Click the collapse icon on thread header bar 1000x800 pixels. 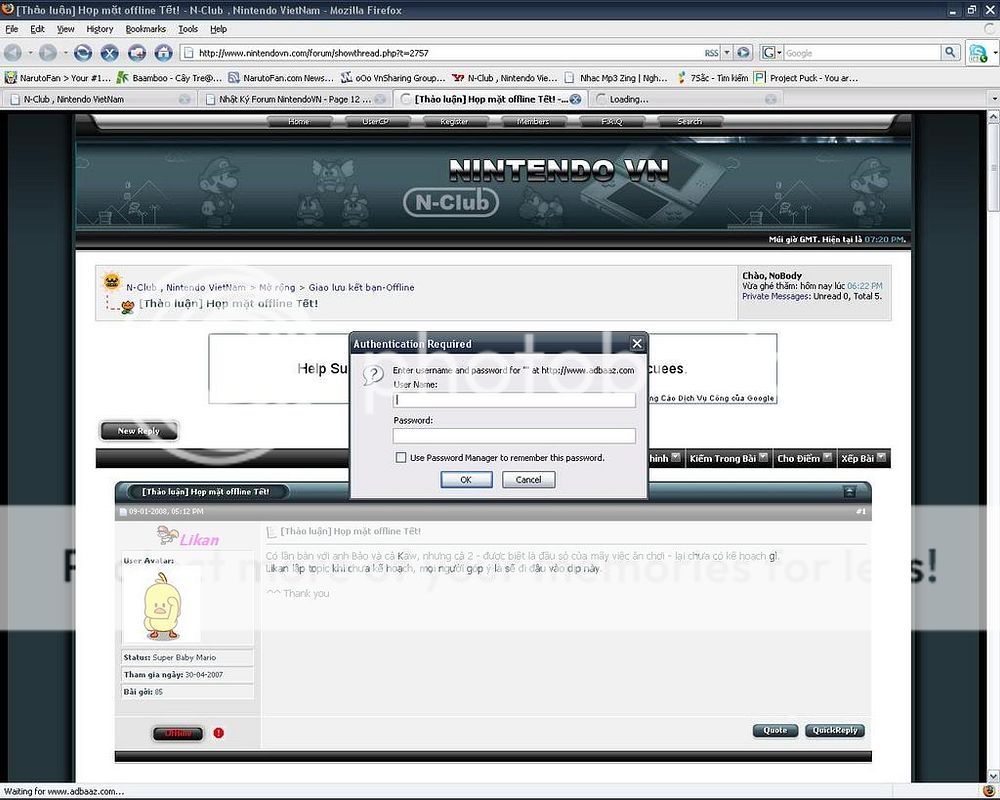[x=849, y=492]
